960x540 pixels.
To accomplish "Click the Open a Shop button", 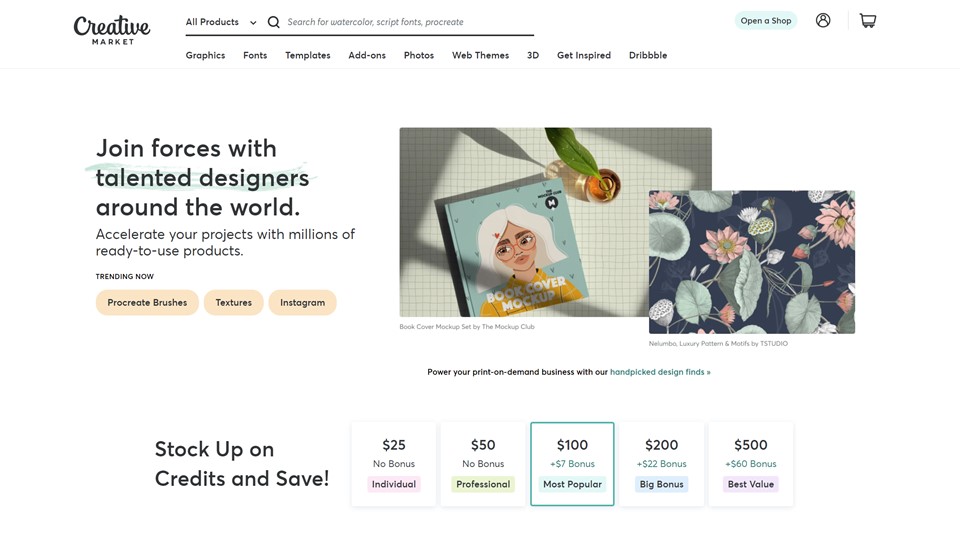I will [x=766, y=21].
